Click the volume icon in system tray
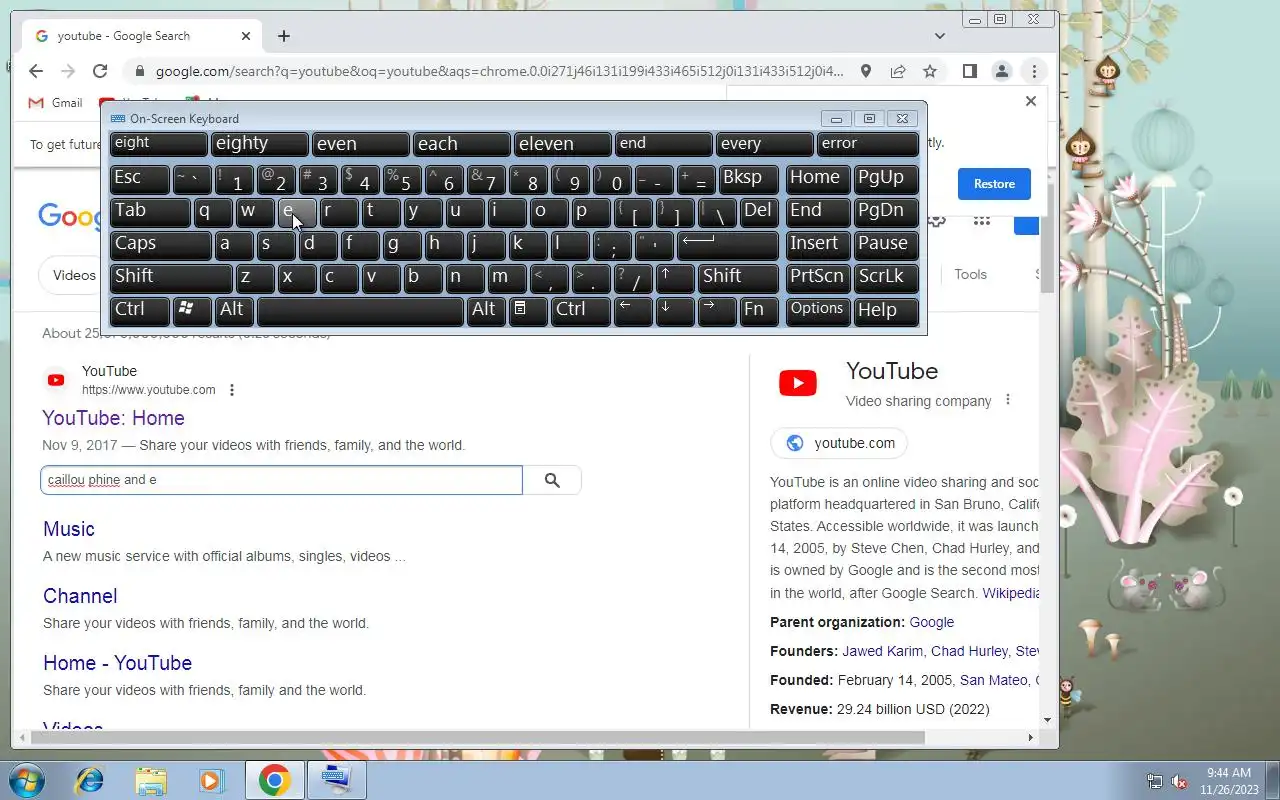The image size is (1280, 800). [x=1180, y=781]
